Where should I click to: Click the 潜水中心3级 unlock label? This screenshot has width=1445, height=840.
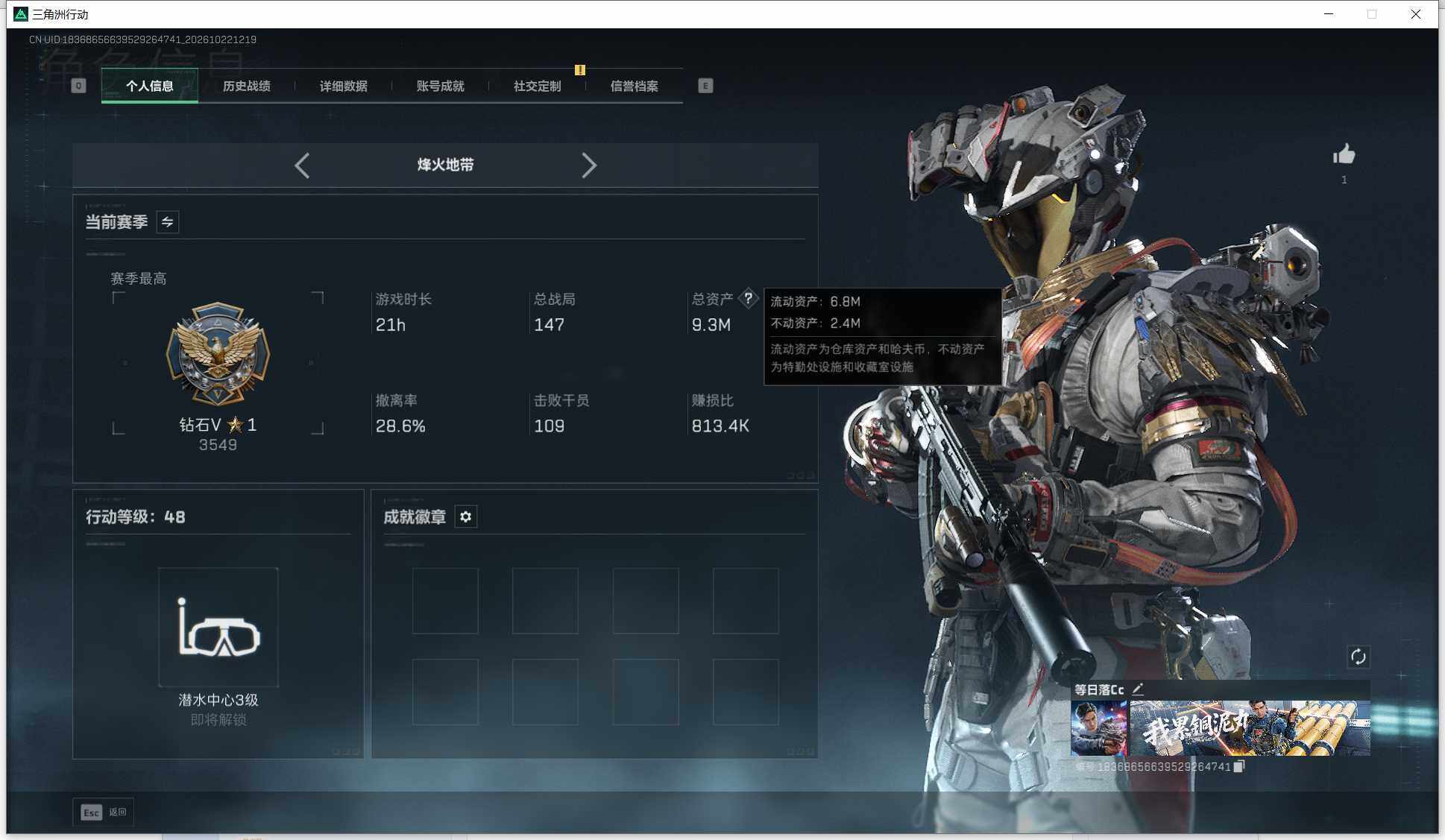(218, 700)
